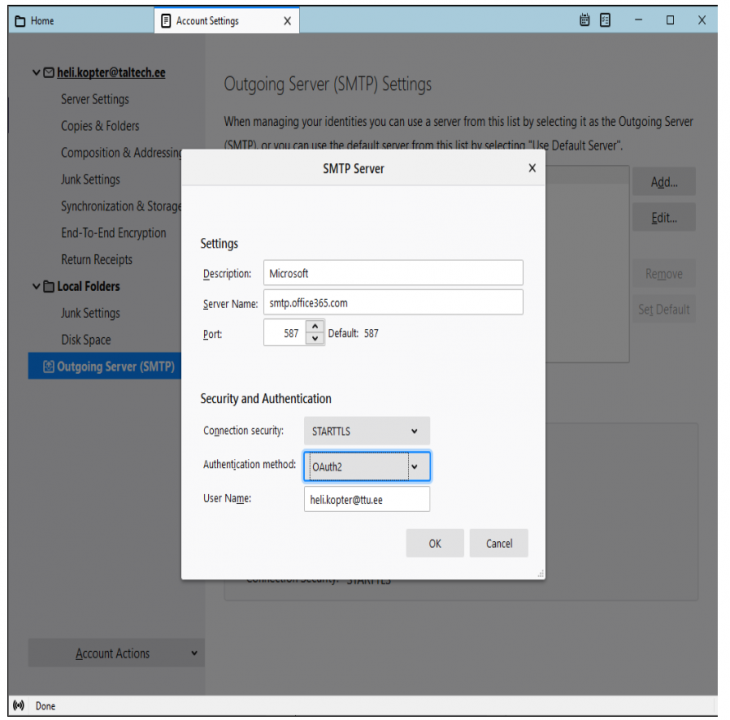Click the Port number field
The image size is (730, 720).
285,333
